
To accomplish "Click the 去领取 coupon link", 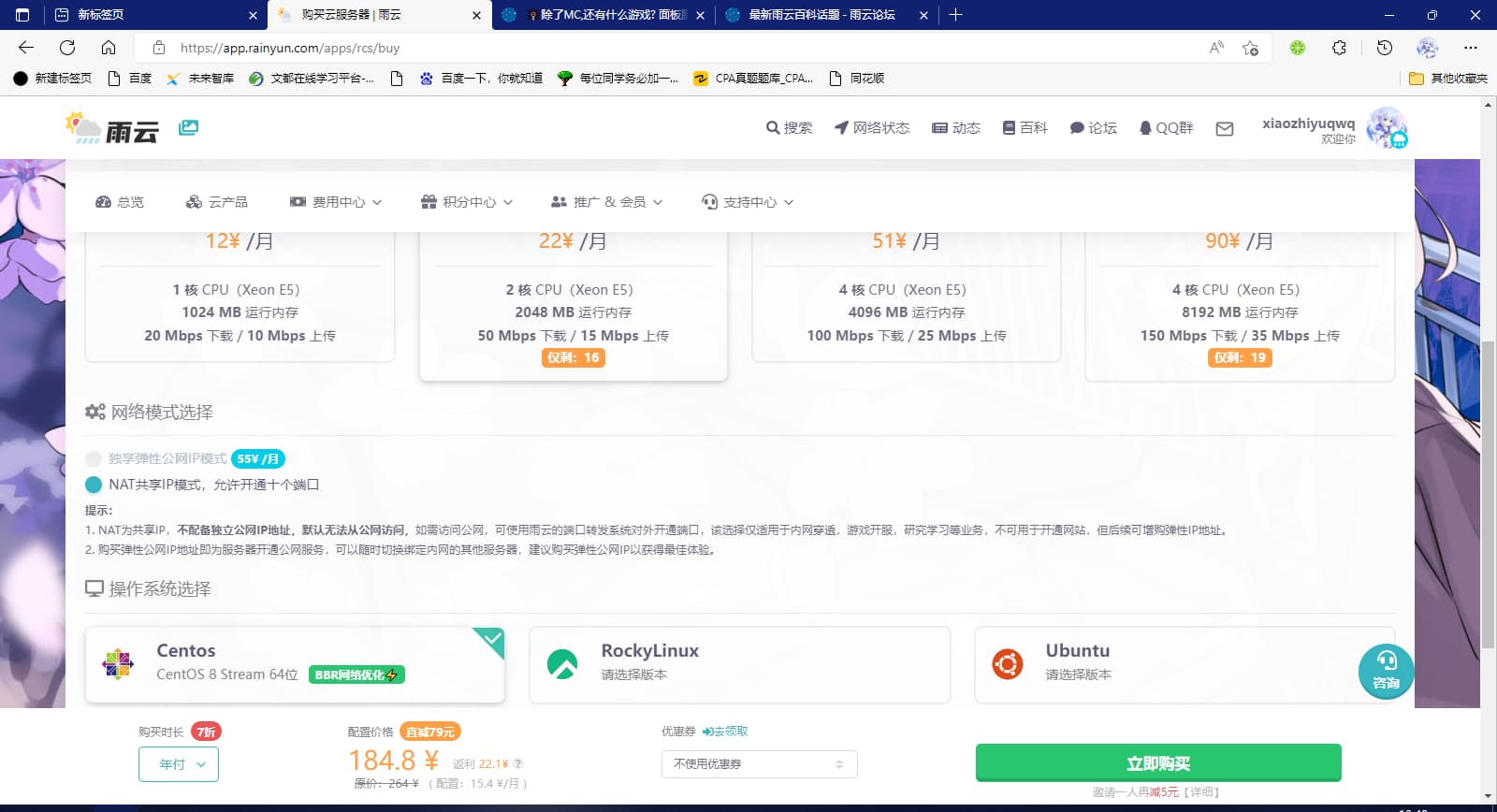I will click(725, 732).
